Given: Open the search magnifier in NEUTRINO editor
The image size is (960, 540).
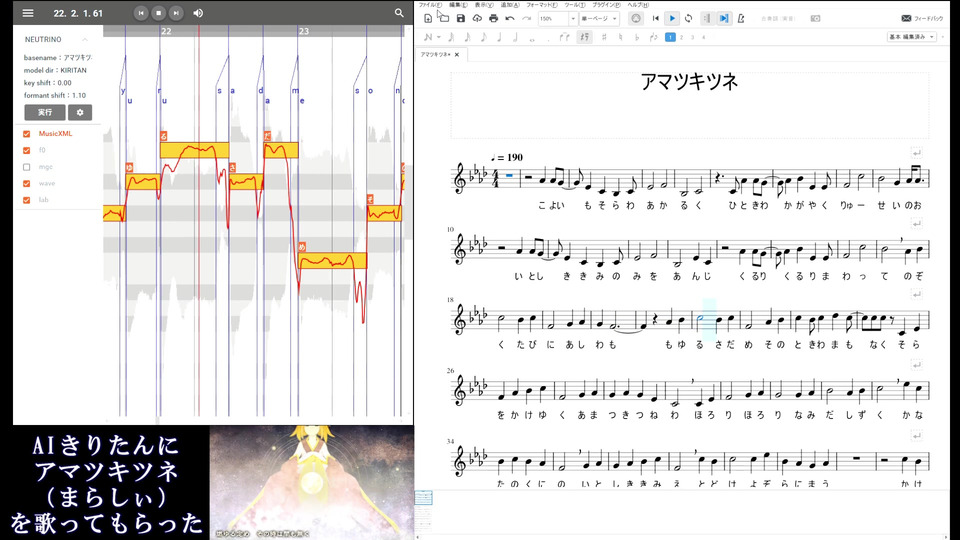Looking at the screenshot, I should click(x=399, y=13).
